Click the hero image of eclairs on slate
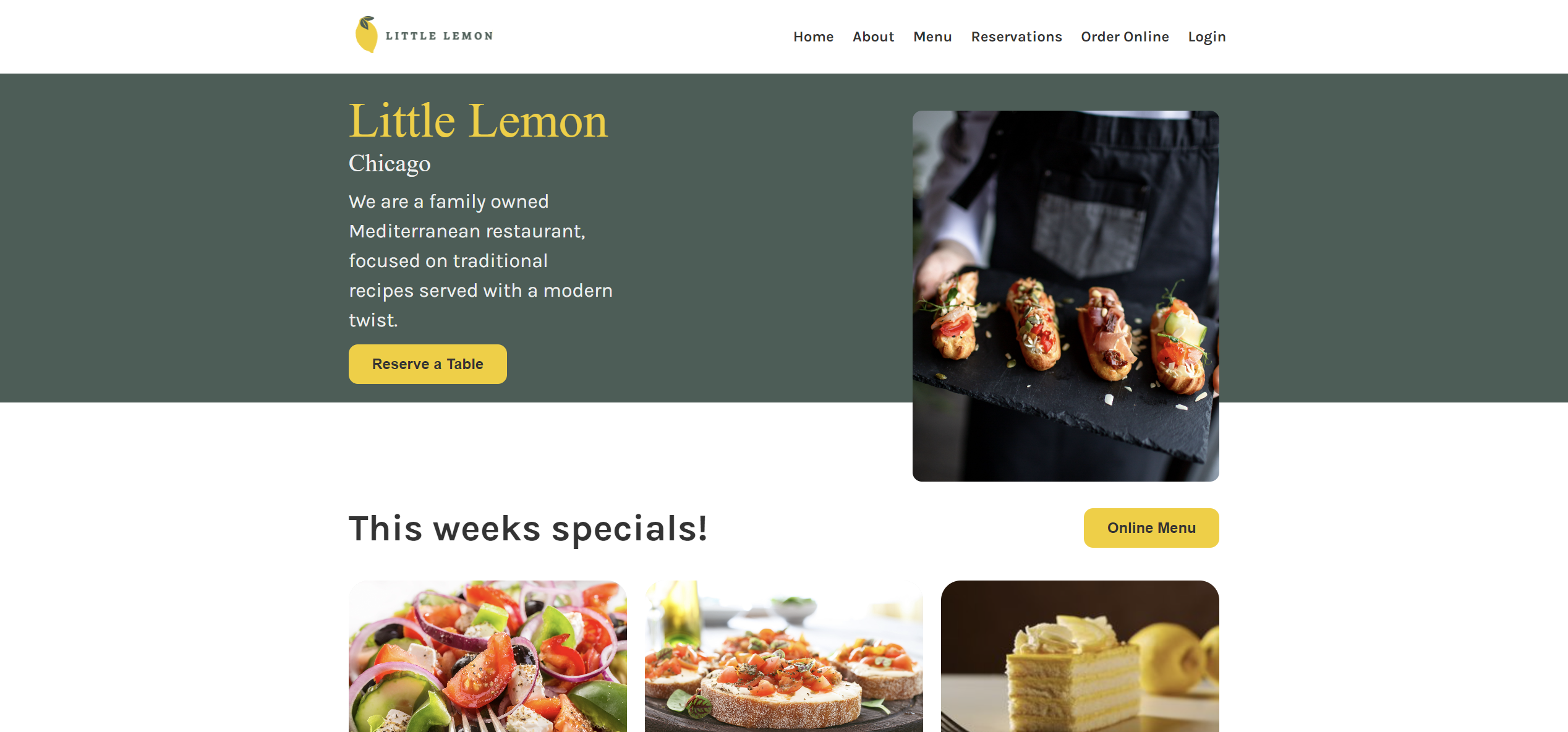Viewport: 1568px width, 732px height. click(x=1066, y=296)
